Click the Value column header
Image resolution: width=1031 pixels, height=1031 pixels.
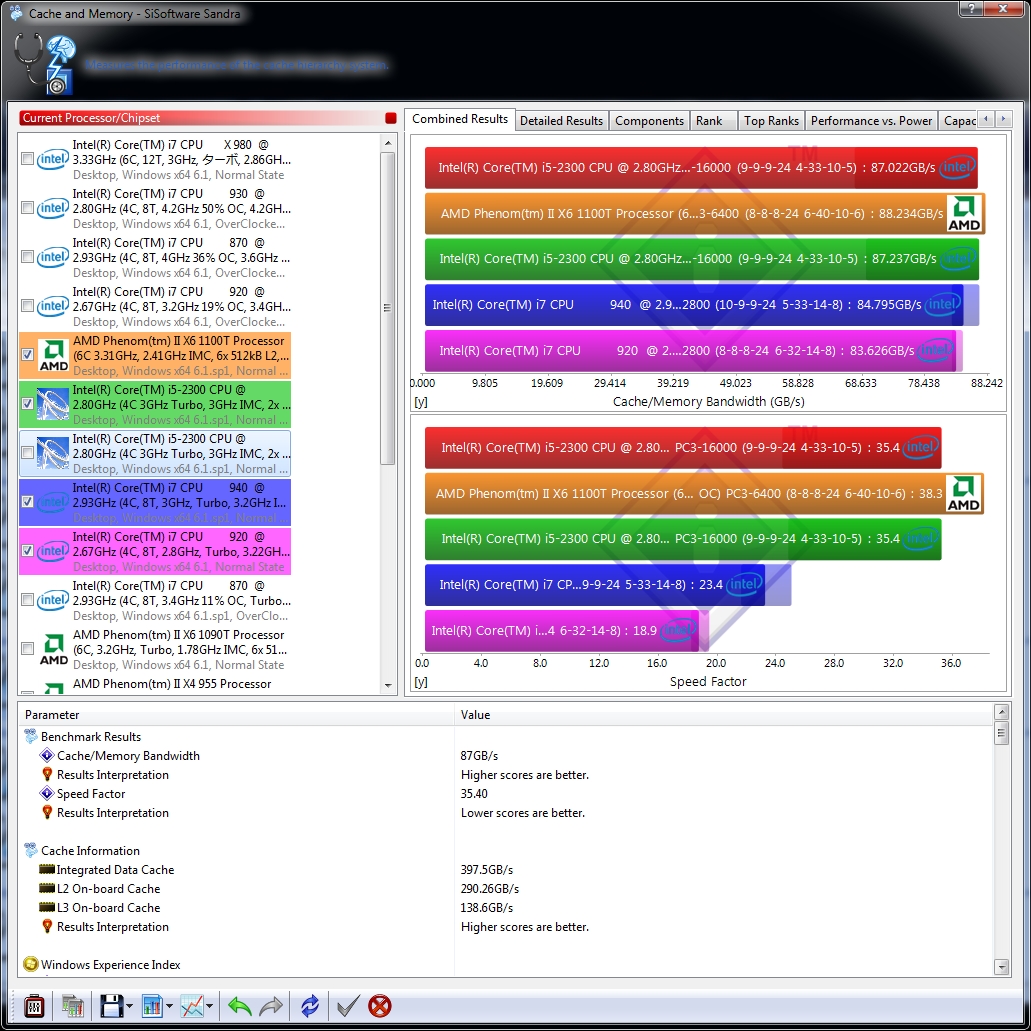[723, 715]
